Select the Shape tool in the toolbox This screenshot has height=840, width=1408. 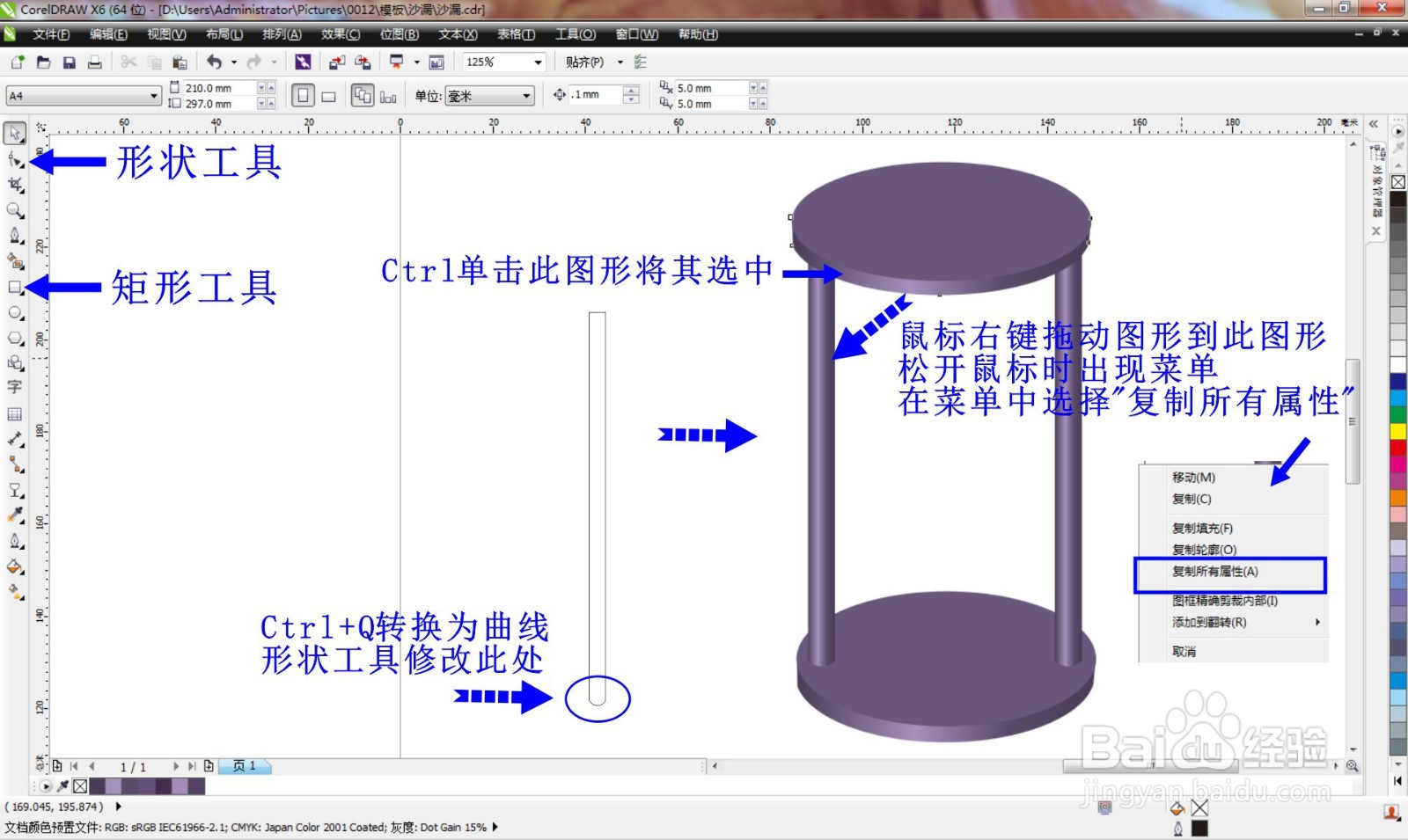coord(14,160)
